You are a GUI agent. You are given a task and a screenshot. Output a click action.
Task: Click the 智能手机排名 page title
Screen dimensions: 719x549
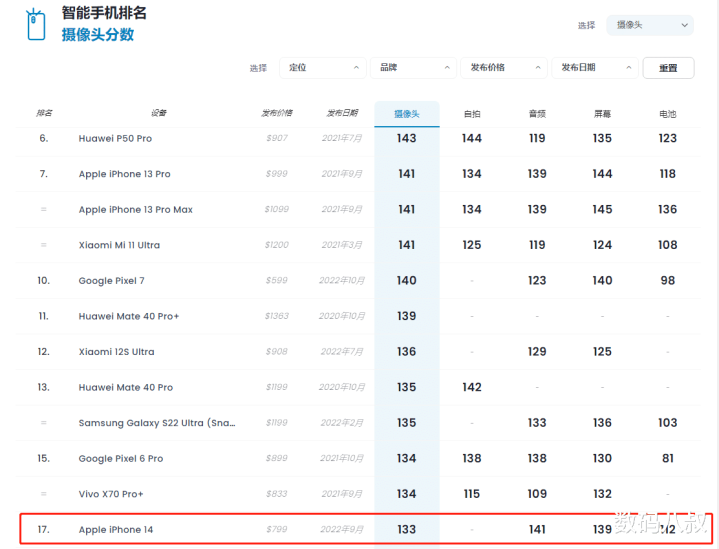(104, 13)
